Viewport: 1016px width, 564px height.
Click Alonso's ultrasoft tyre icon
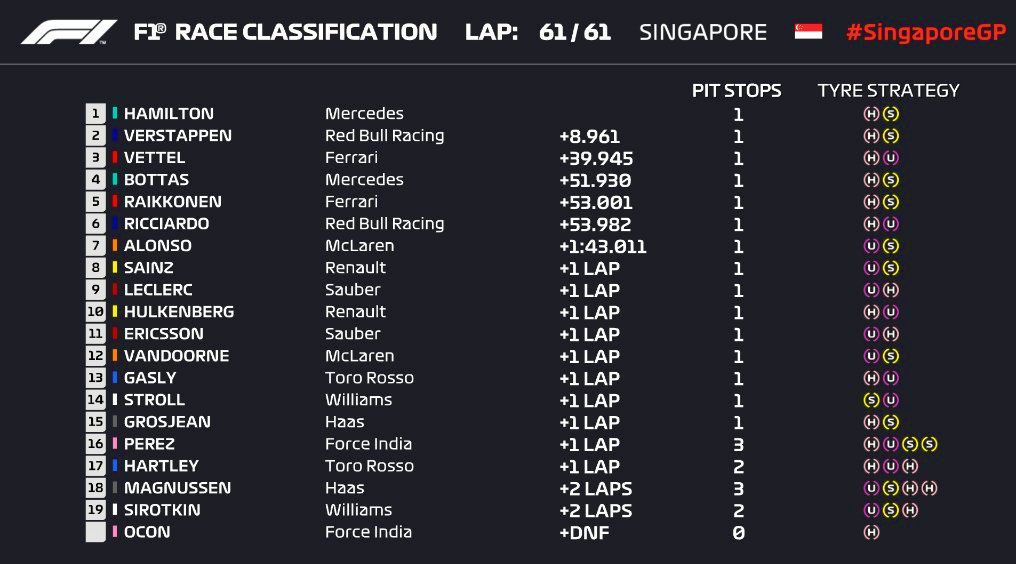(871, 246)
